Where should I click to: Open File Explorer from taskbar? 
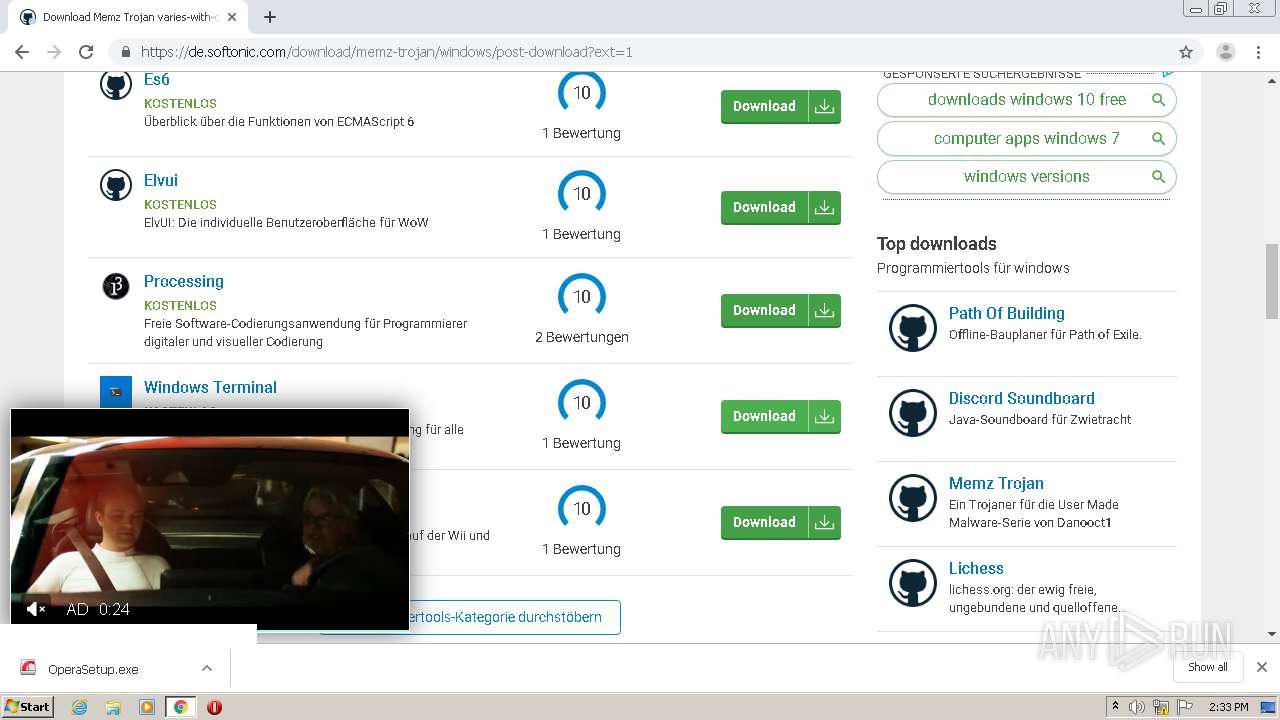(113, 707)
